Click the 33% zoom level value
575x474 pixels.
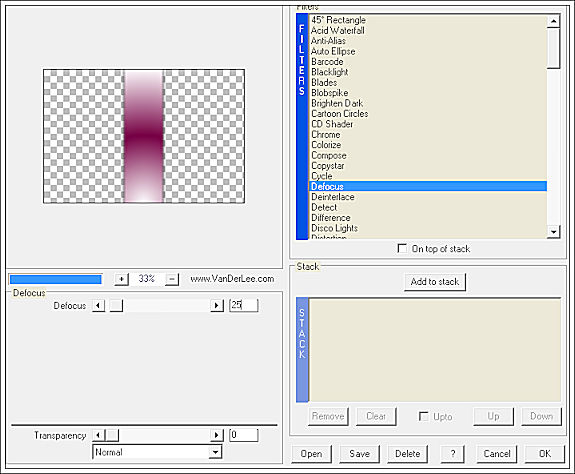pyautogui.click(x=146, y=279)
